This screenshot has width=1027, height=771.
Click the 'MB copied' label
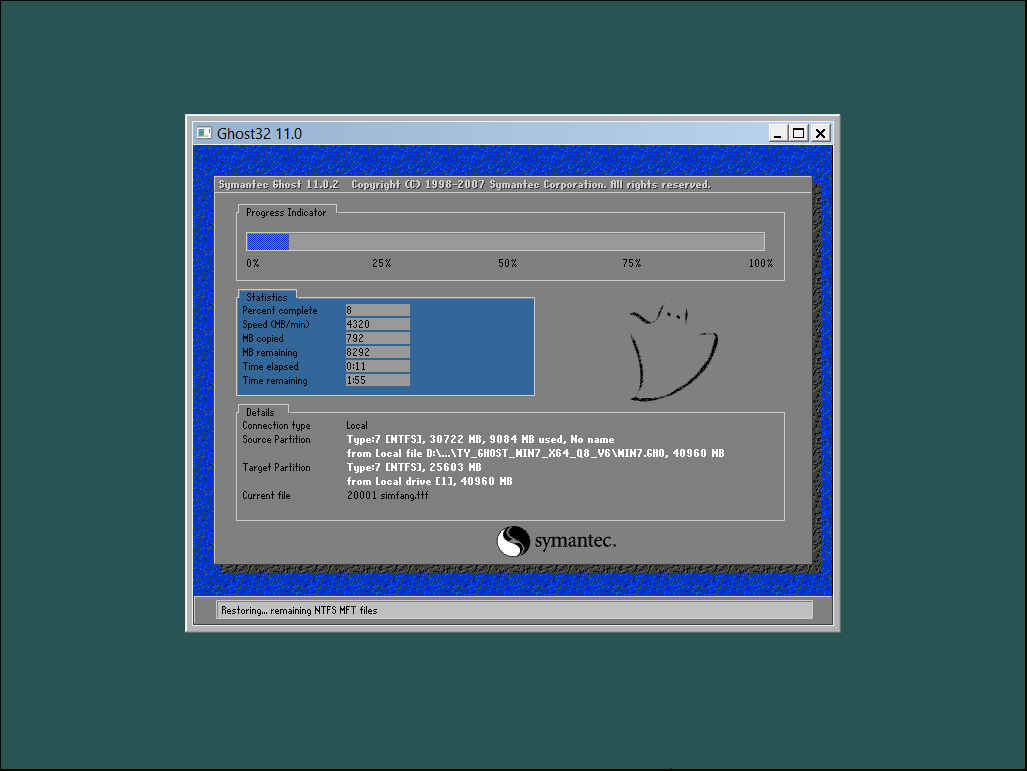(x=263, y=339)
